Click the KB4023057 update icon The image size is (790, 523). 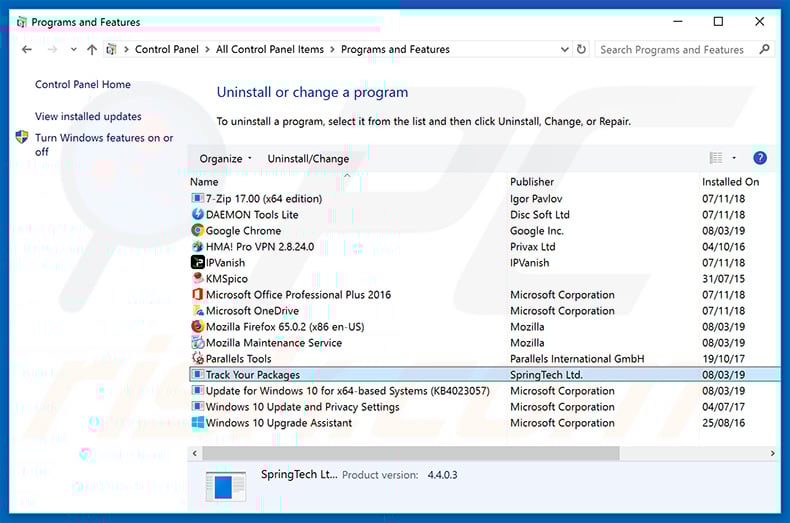tap(198, 390)
